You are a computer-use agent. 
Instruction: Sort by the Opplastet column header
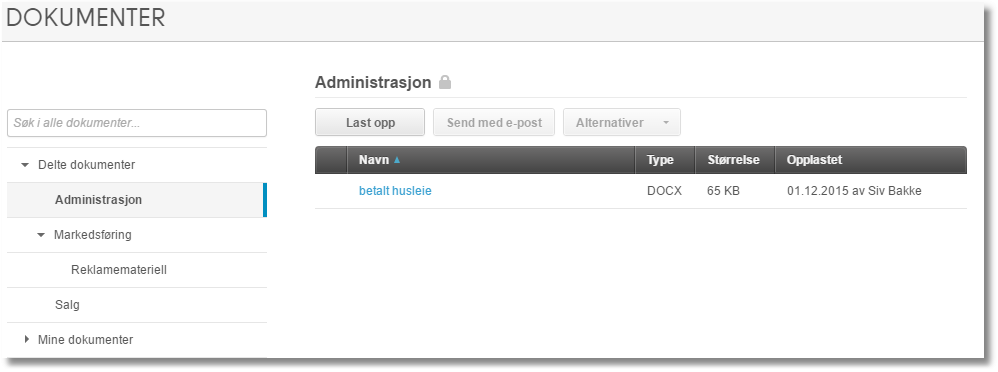(x=871, y=160)
